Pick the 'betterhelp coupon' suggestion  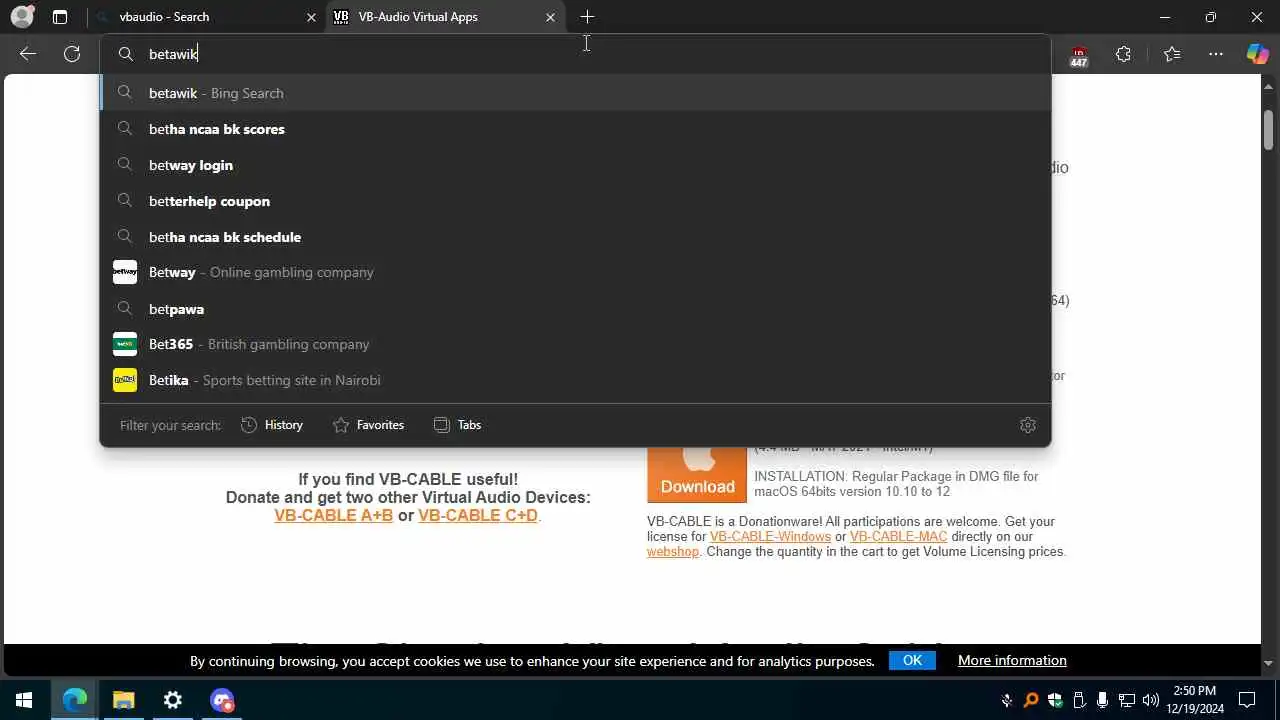click(575, 201)
